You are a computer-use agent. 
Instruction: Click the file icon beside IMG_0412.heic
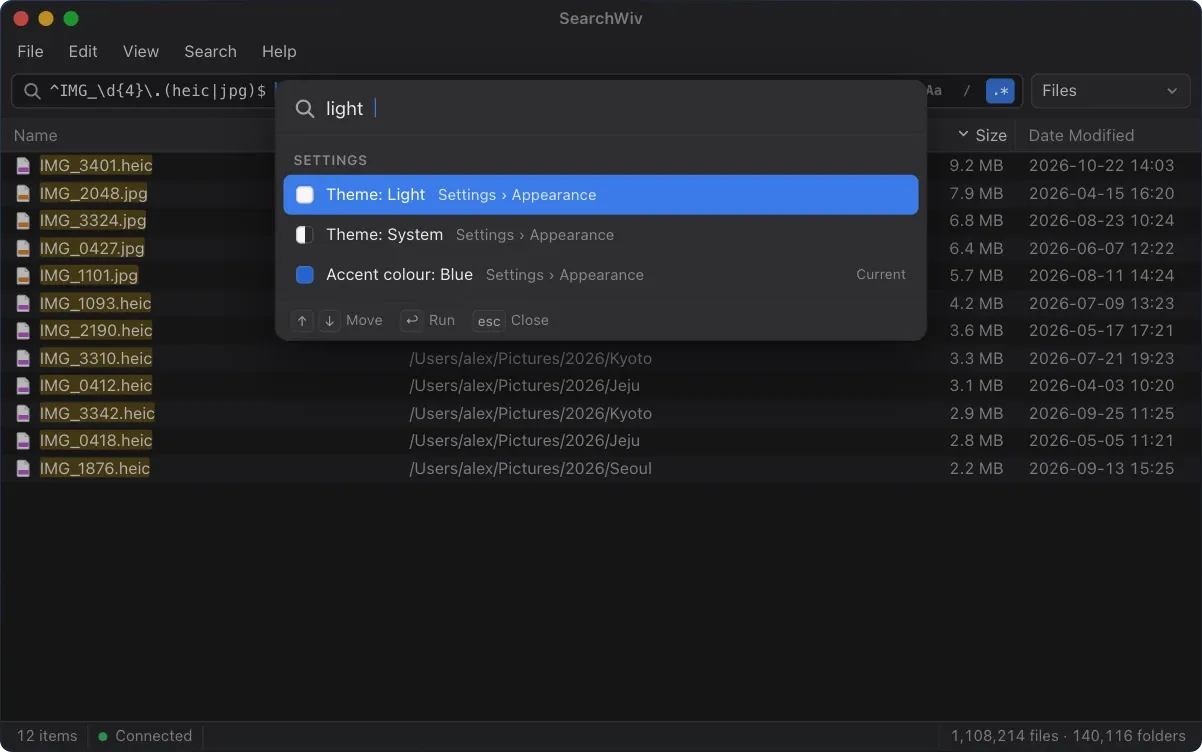coord(23,386)
